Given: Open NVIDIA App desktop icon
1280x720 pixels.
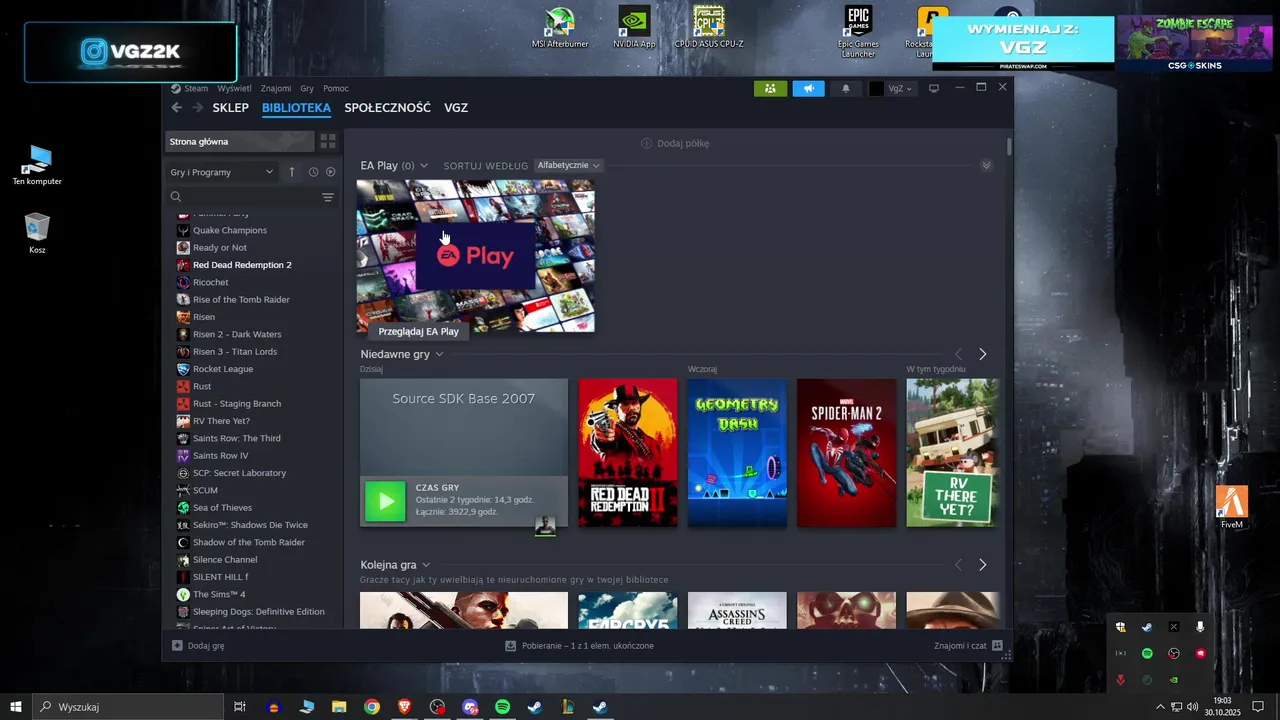Looking at the screenshot, I should point(634,28).
